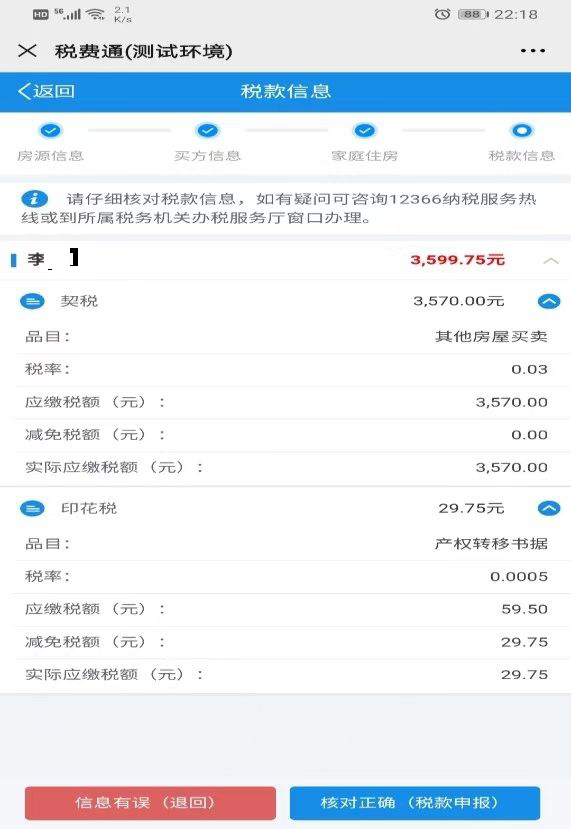The width and height of the screenshot is (571, 829).
Task: Select the 买方信息 step checkmark
Action: pyautogui.click(x=208, y=130)
